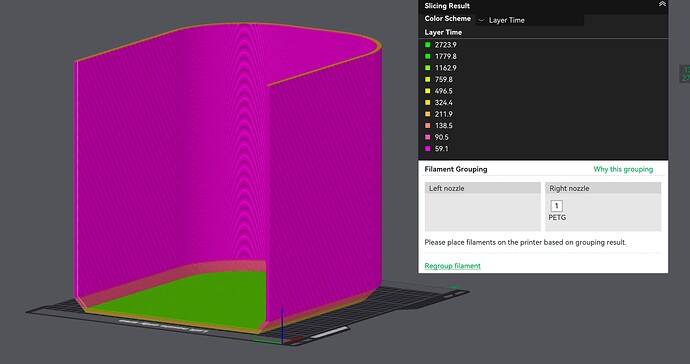Screen dimensions: 690x364
Task: Open the Color Scheme Layer Time dropdown
Action: tap(529, 20)
